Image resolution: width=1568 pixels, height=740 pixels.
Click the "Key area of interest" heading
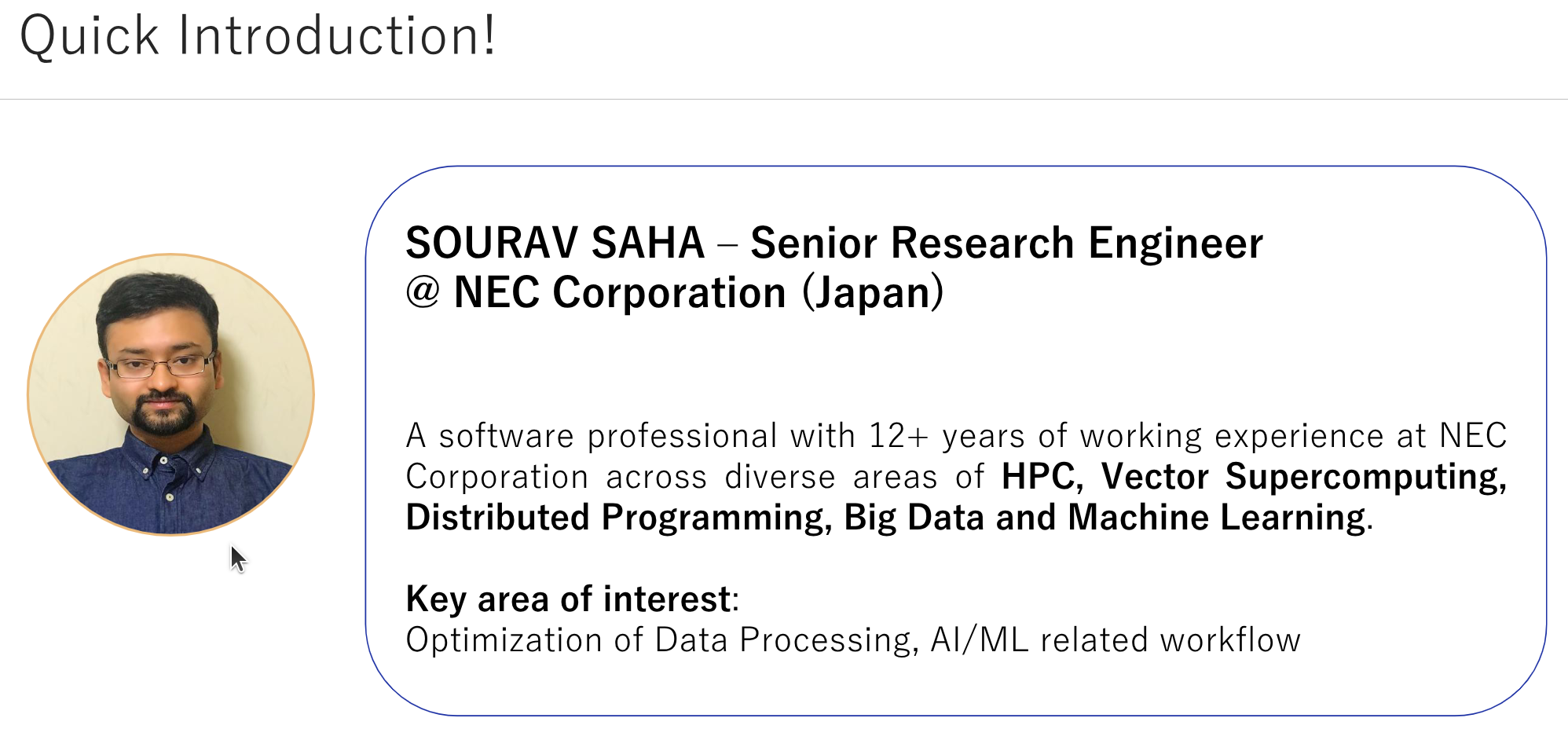(568, 599)
